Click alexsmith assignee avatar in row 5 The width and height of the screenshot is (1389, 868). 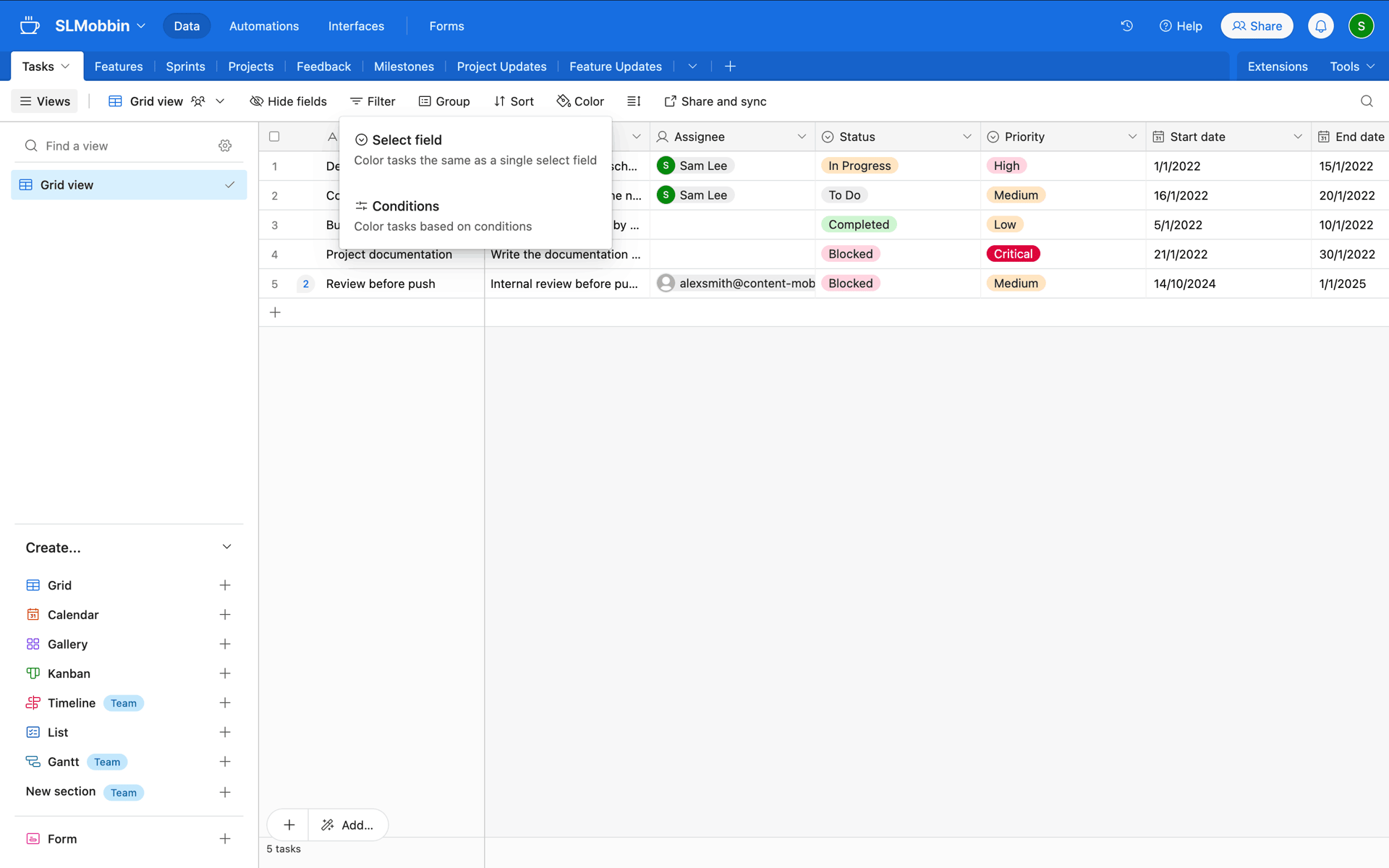pos(666,284)
